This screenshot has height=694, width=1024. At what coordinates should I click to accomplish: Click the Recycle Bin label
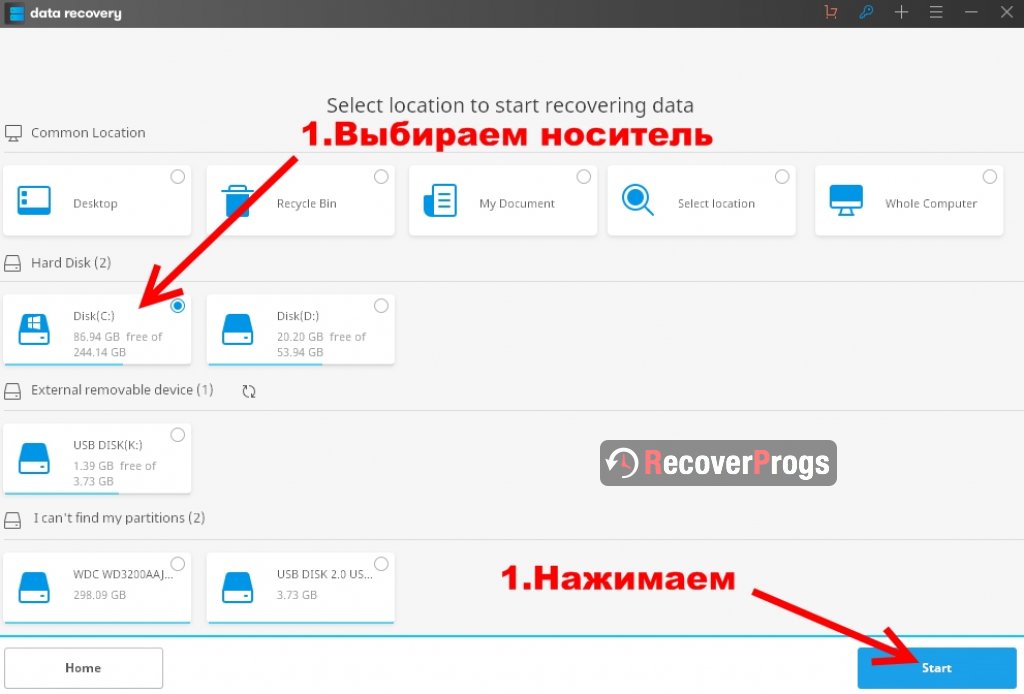coord(306,204)
